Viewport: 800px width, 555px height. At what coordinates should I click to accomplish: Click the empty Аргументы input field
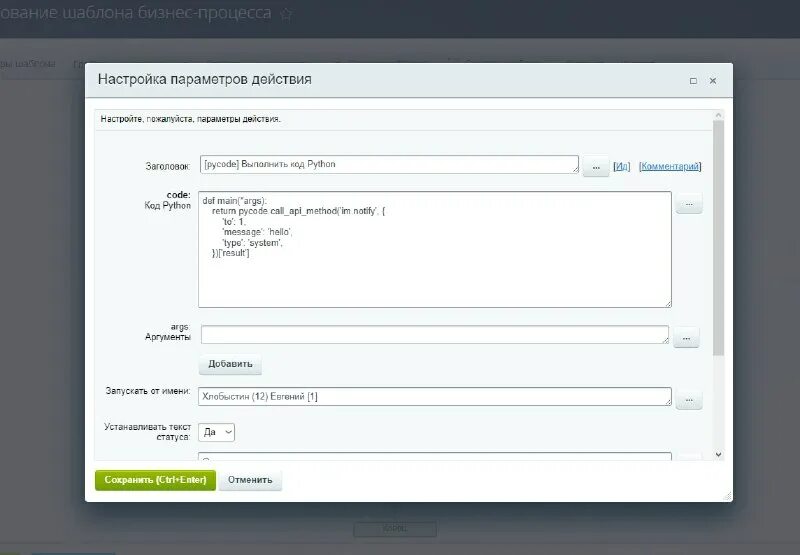pos(435,335)
